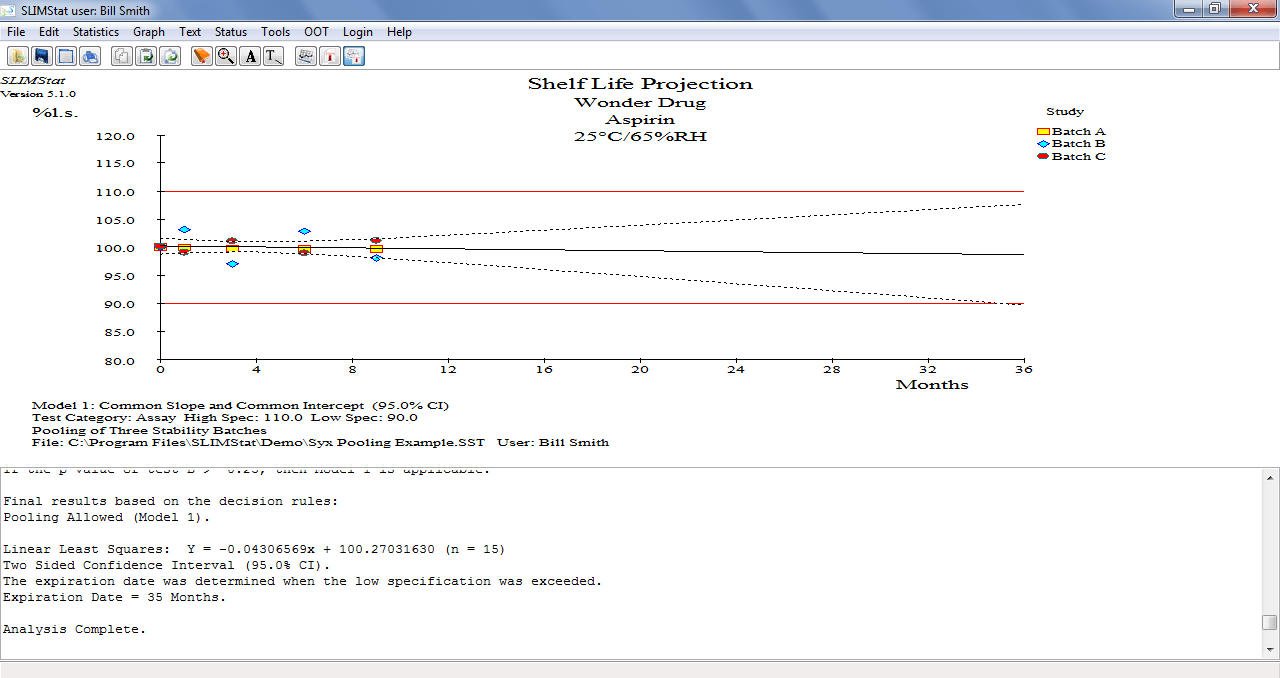The width and height of the screenshot is (1280, 678).
Task: Expand the Status menu
Action: click(230, 31)
